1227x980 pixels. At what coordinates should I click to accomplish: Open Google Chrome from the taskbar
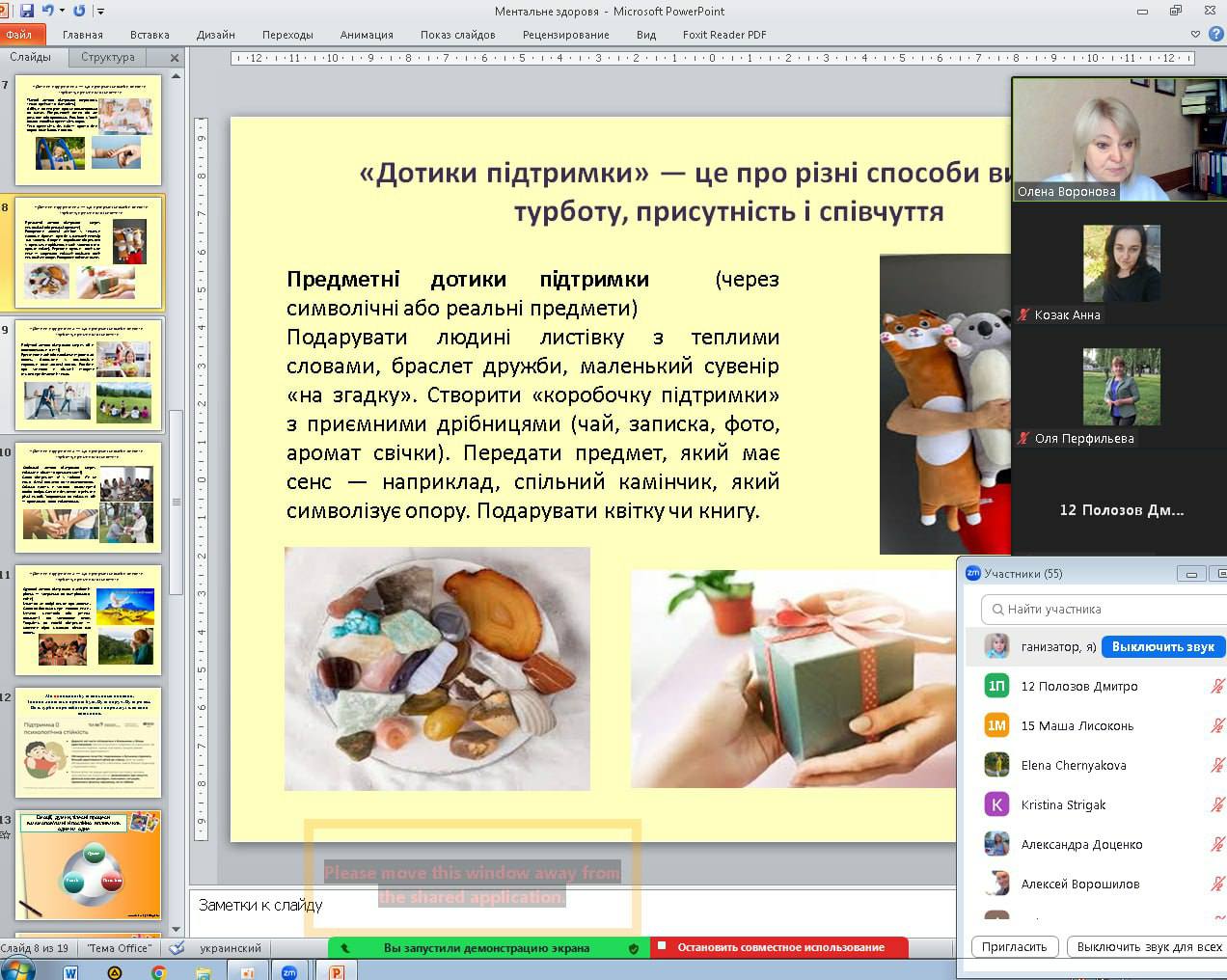(159, 972)
